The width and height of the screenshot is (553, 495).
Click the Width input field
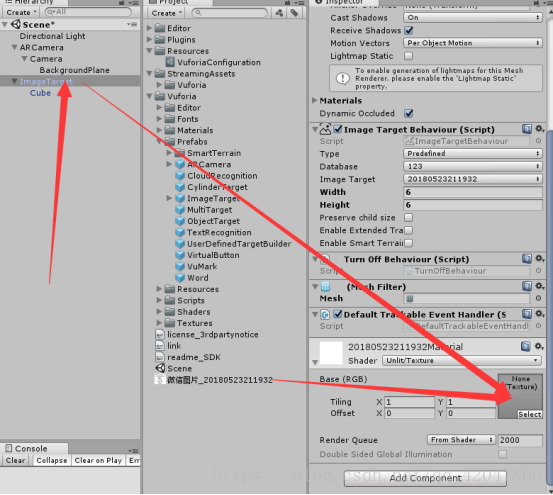click(473, 192)
